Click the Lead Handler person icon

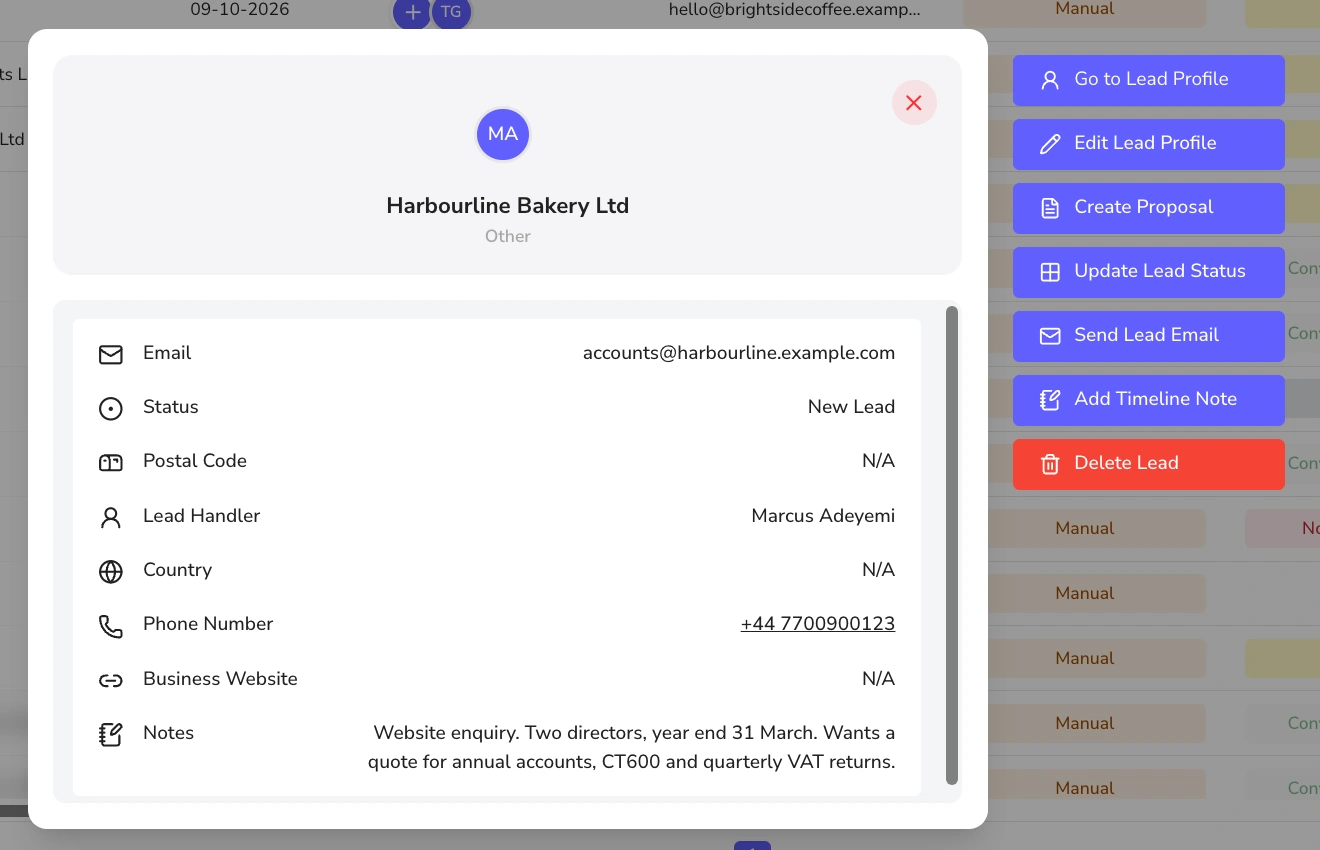click(x=111, y=517)
